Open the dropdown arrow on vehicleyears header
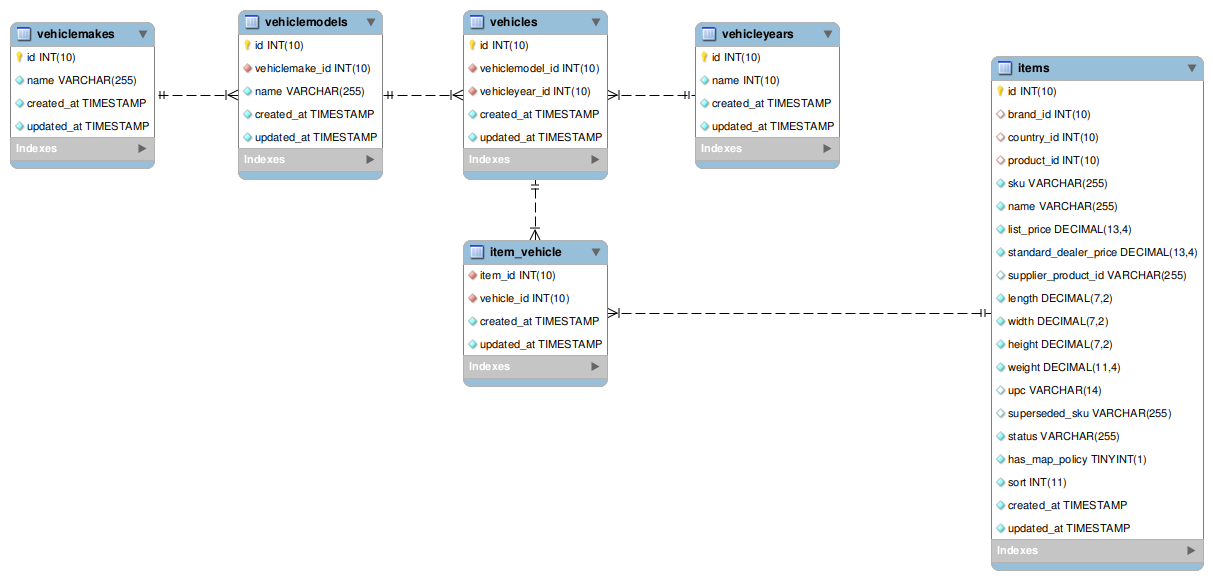Screen dimensions: 1213x580 click(828, 33)
